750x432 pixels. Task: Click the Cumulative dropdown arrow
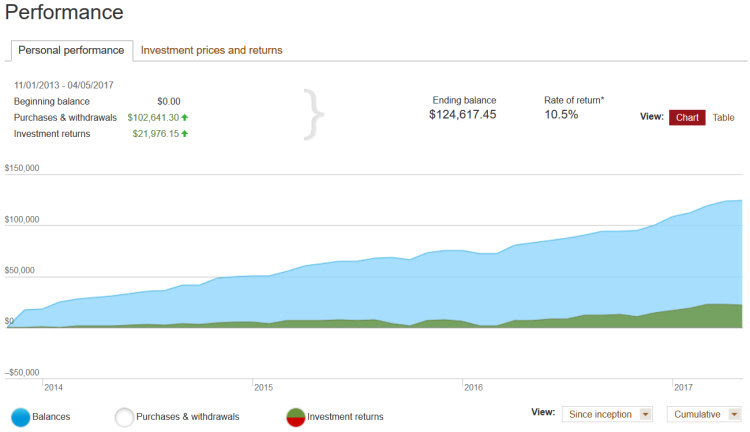tap(734, 414)
